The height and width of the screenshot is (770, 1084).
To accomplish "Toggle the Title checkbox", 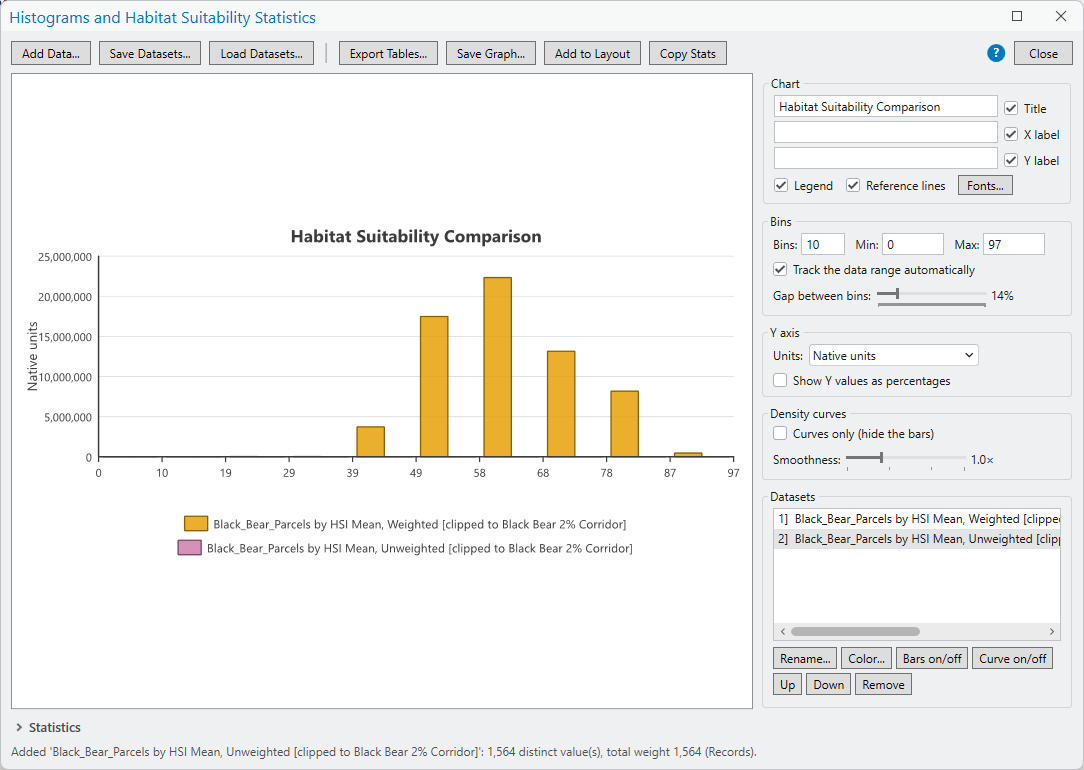I will tap(1011, 108).
